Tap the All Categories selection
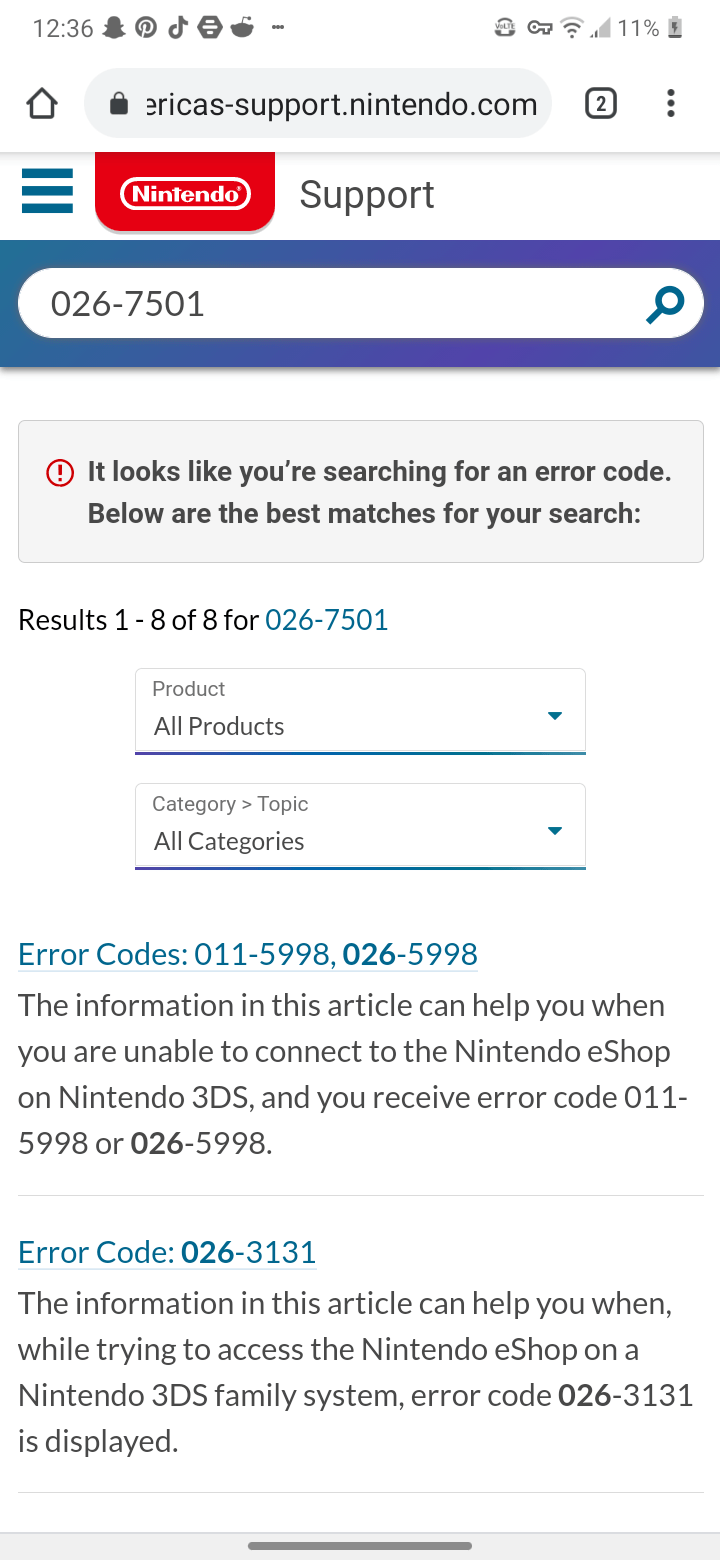 227,841
